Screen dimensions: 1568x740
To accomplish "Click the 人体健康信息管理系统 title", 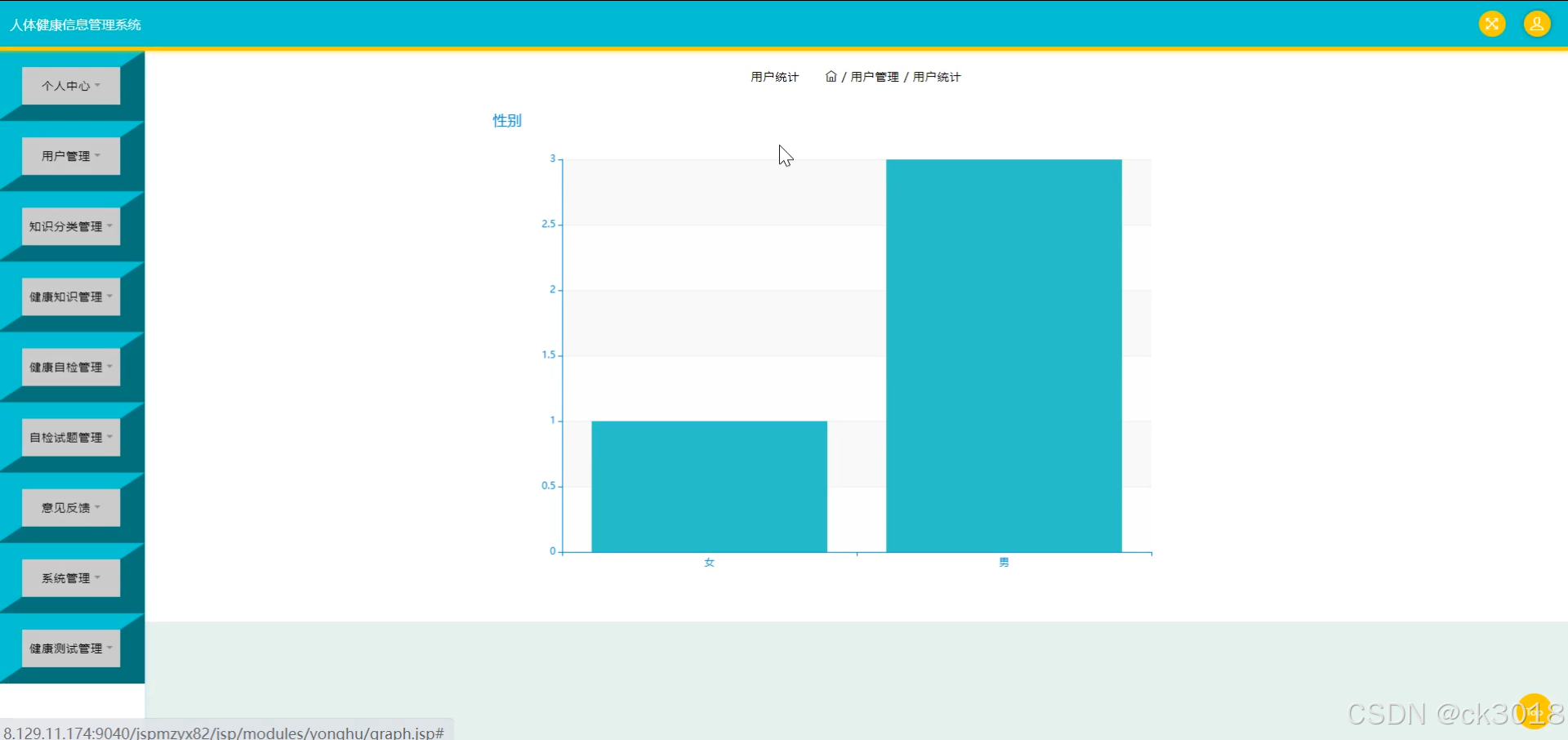I will (75, 25).
